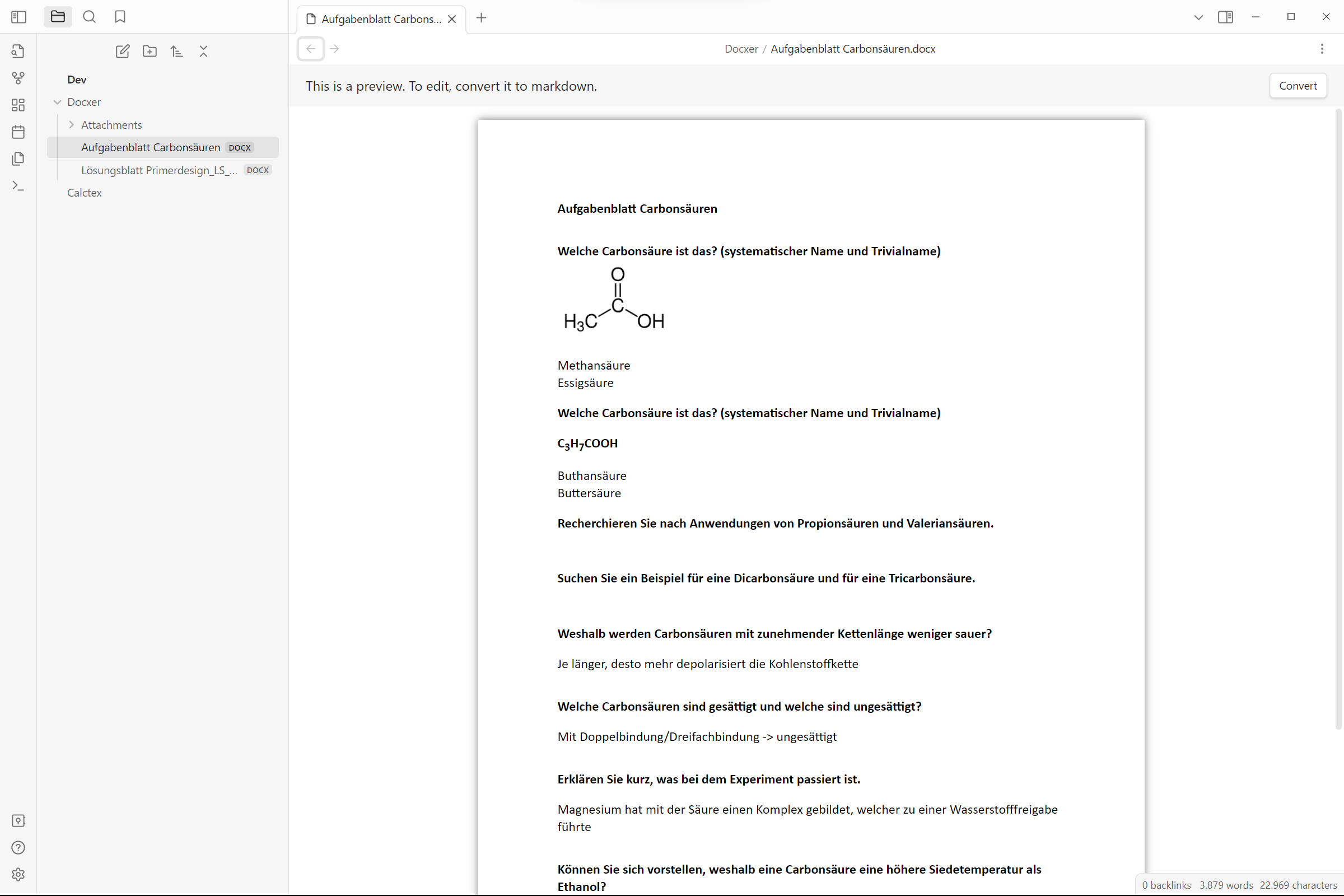The width and height of the screenshot is (1344, 896).
Task: Expand the Attachments folder
Action: [72, 124]
